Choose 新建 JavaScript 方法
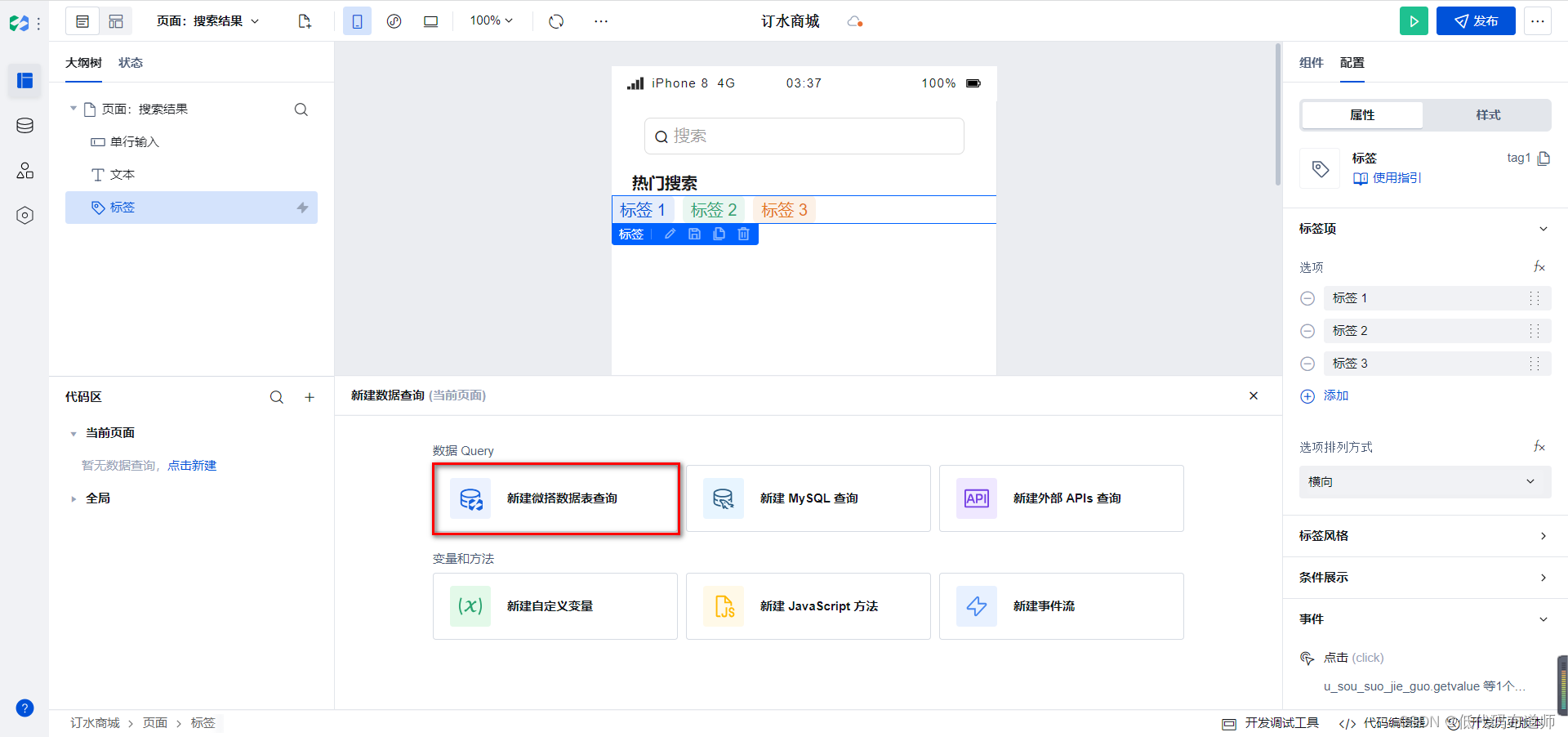The image size is (1568, 737). 808,606
